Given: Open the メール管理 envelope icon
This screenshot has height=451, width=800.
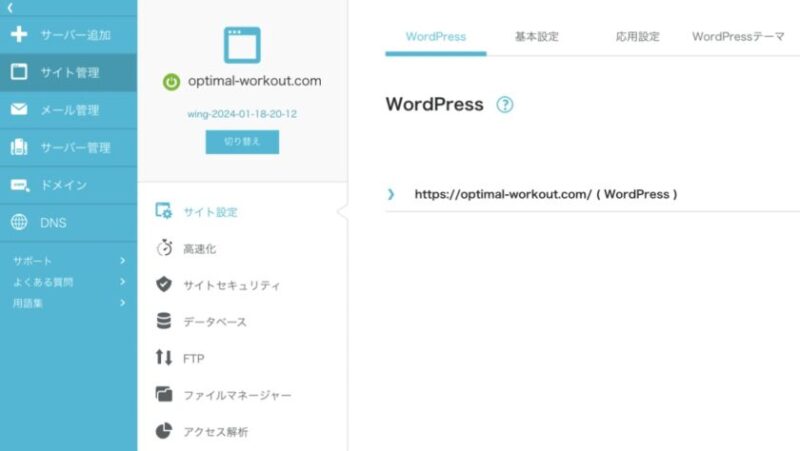Looking at the screenshot, I should (x=19, y=110).
